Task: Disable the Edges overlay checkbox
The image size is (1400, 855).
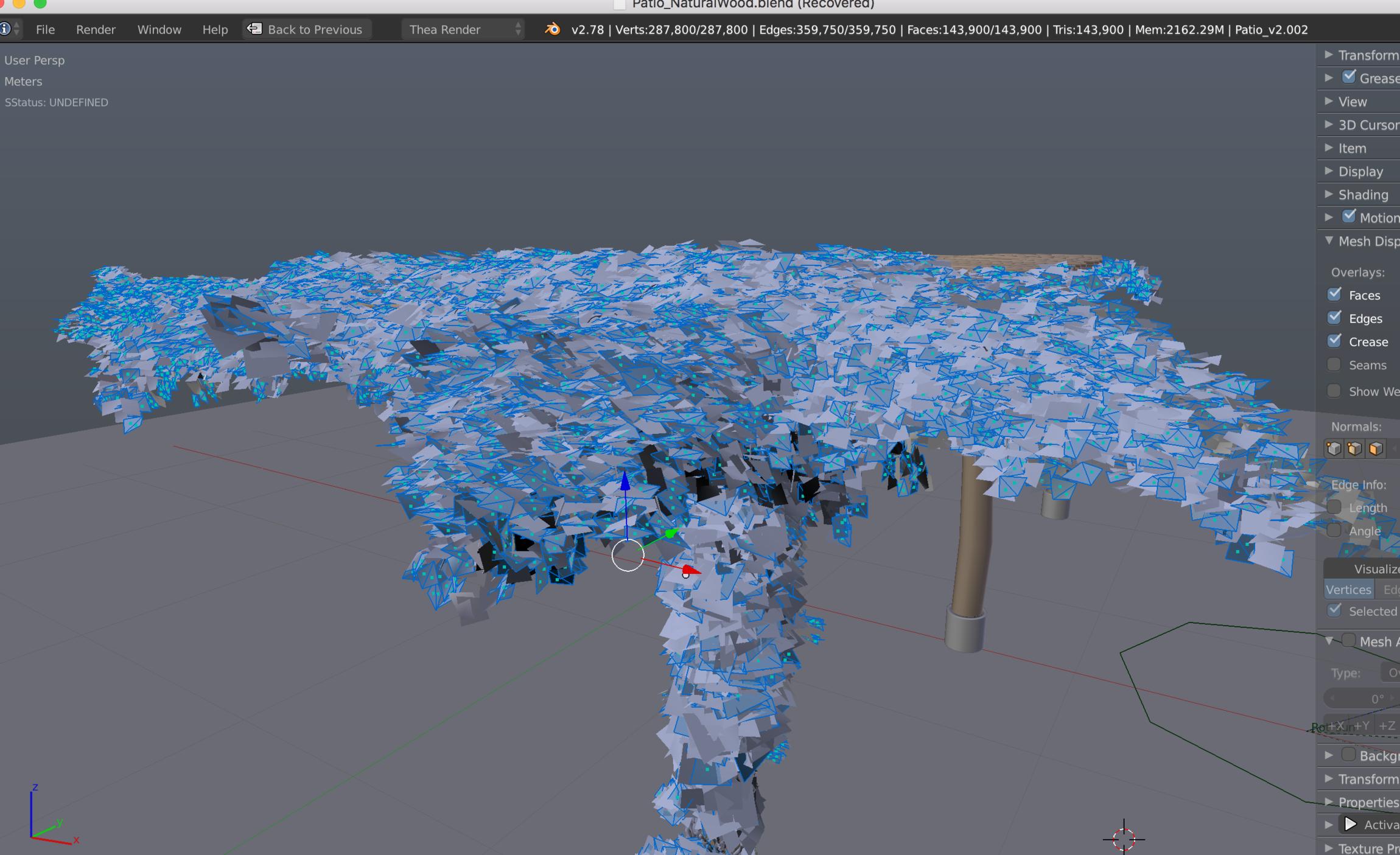Action: tap(1334, 318)
